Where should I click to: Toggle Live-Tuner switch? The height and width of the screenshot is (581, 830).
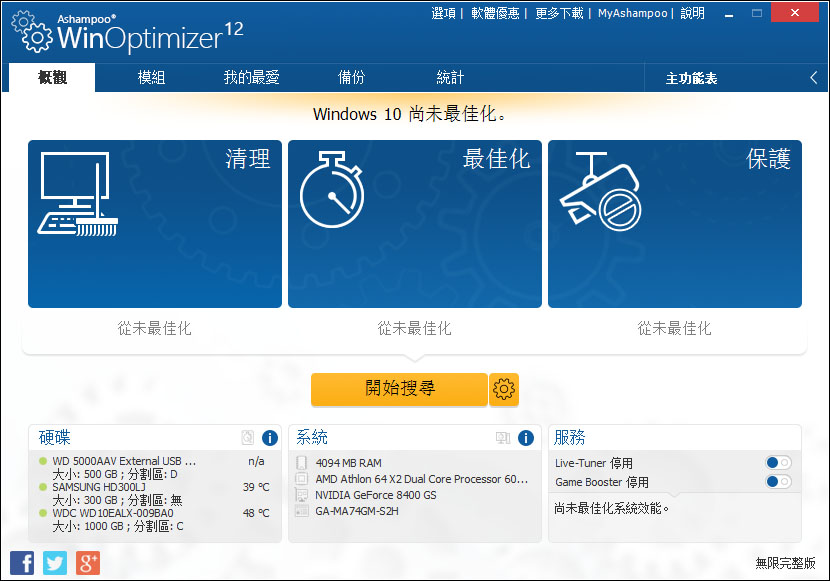778,463
